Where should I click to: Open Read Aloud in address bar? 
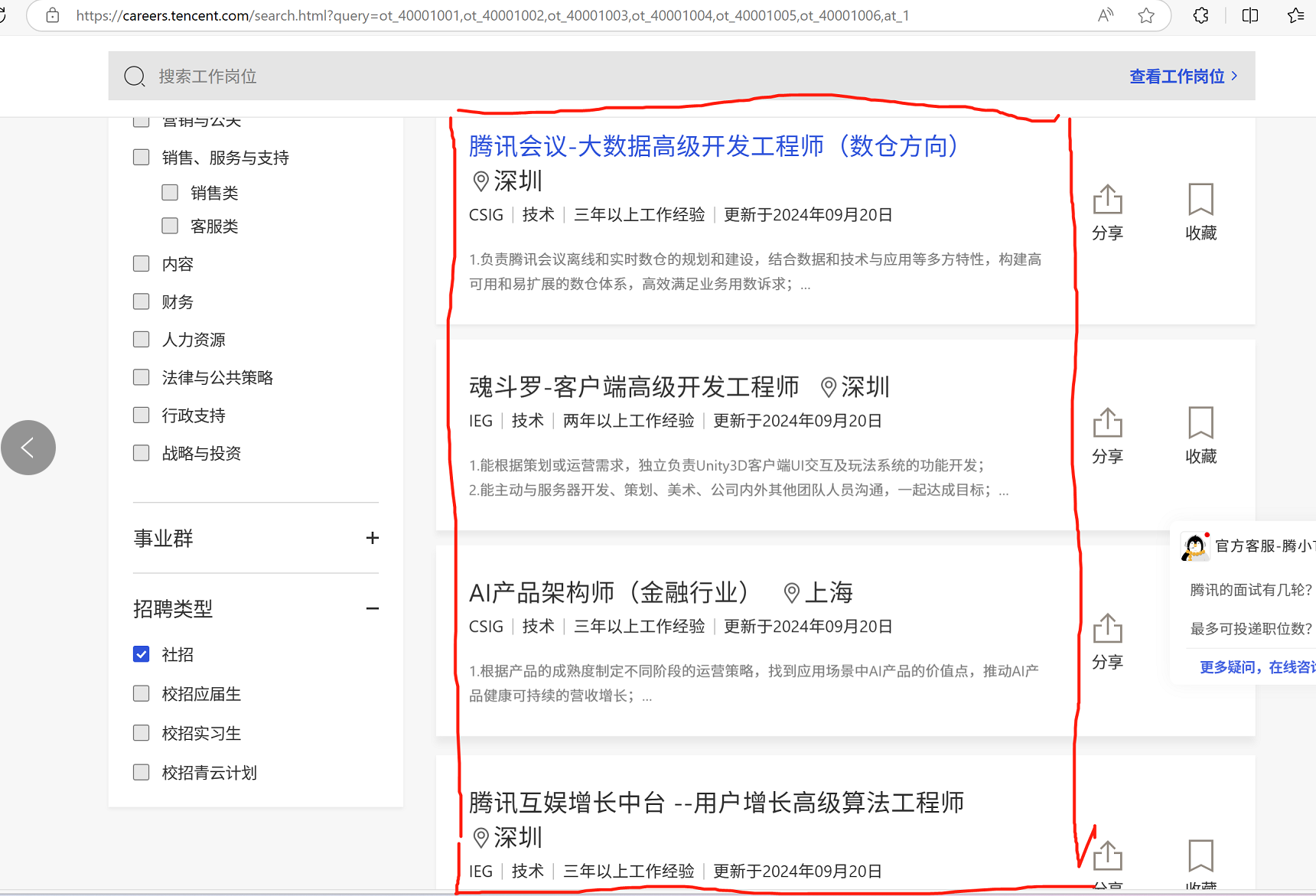(x=1106, y=15)
